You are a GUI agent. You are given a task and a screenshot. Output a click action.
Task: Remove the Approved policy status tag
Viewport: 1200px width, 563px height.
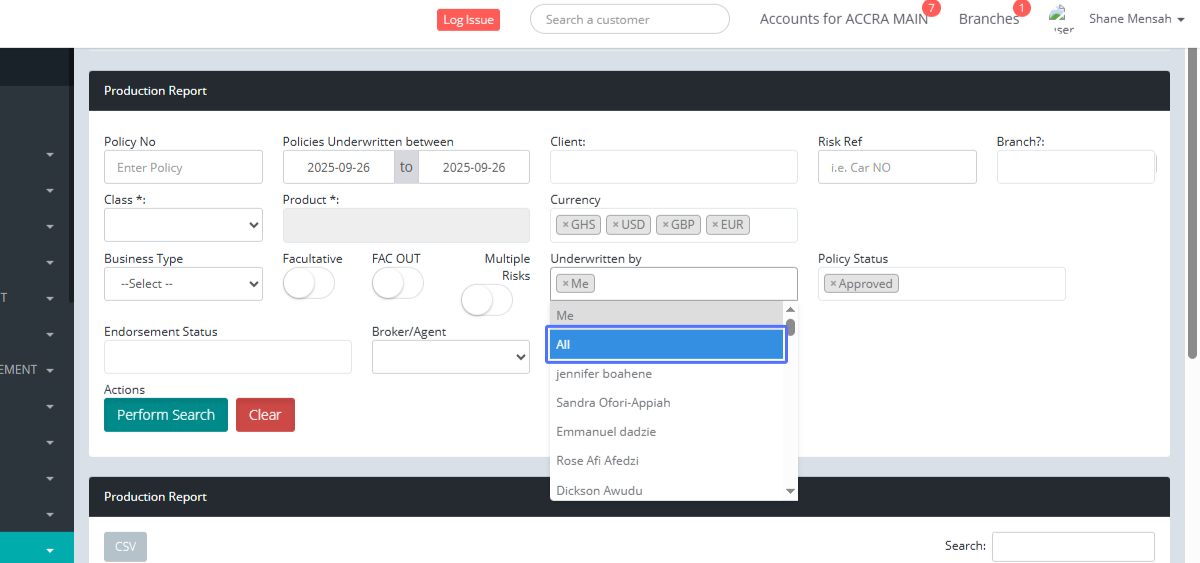pyautogui.click(x=833, y=284)
